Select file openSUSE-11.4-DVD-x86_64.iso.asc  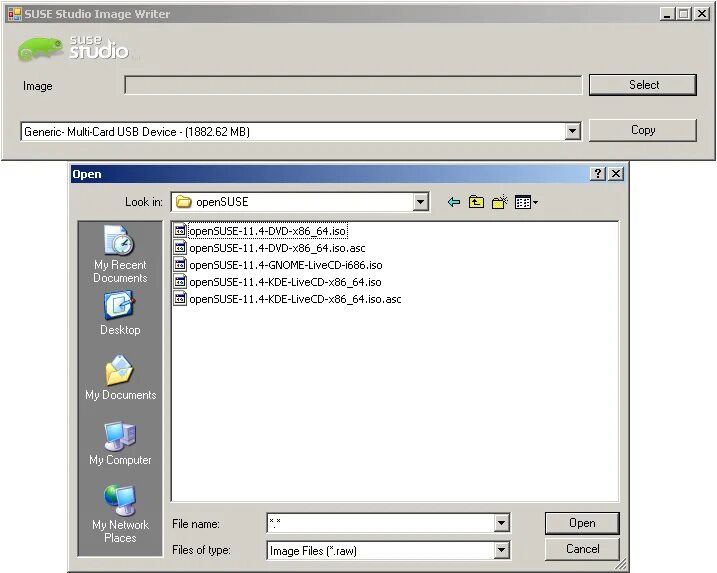point(277,248)
